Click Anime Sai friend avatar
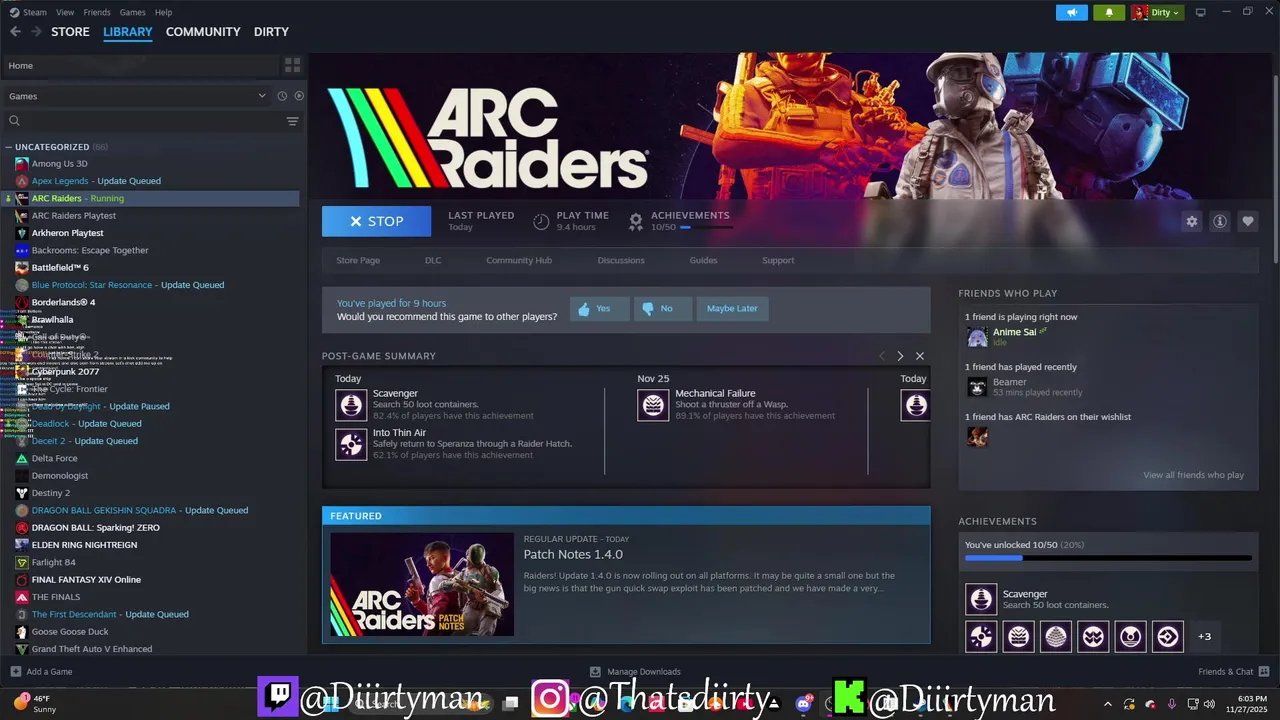This screenshot has width=1280, height=720. click(977, 337)
